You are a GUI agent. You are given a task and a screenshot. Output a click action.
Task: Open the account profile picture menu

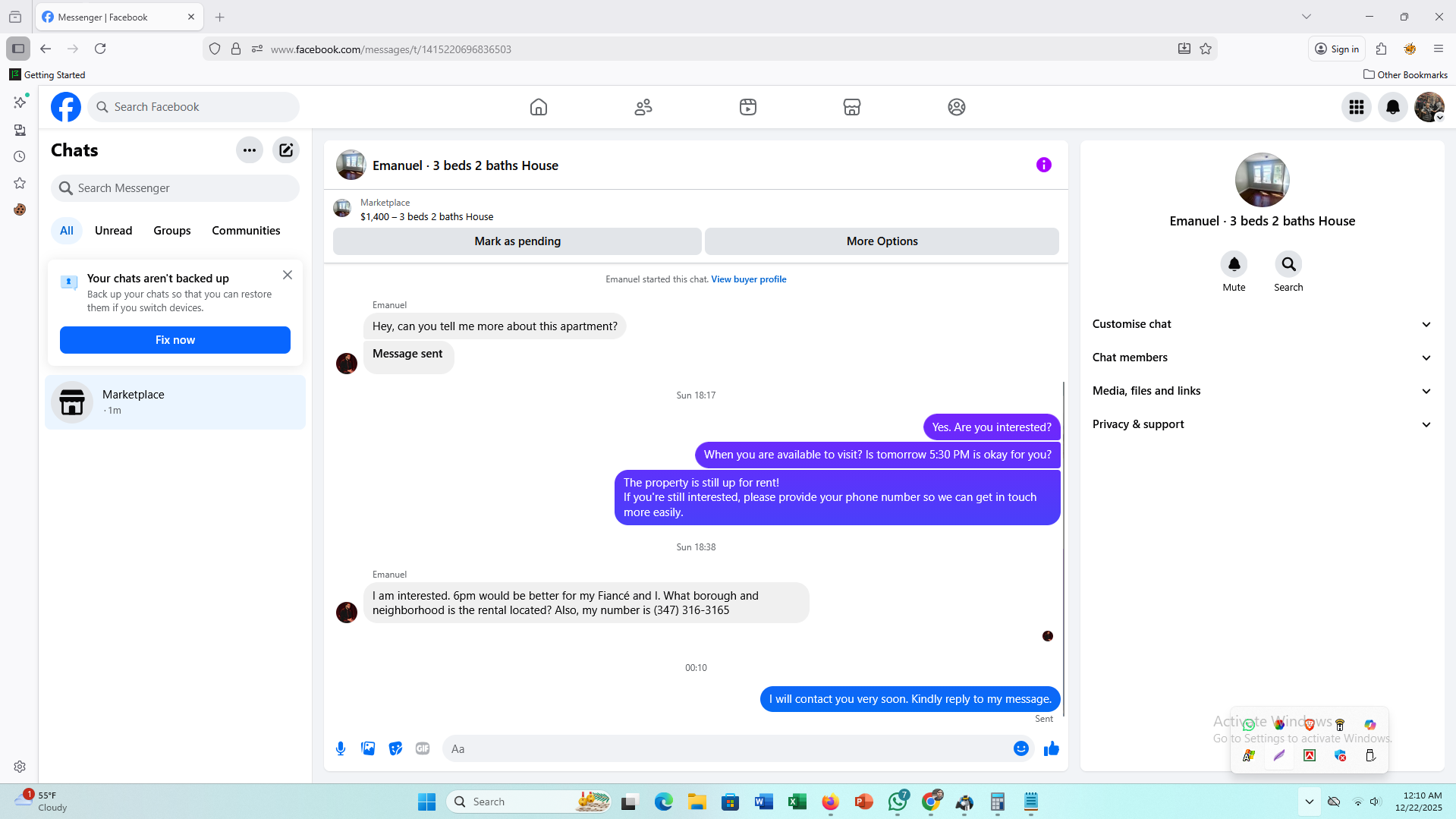point(1429,107)
